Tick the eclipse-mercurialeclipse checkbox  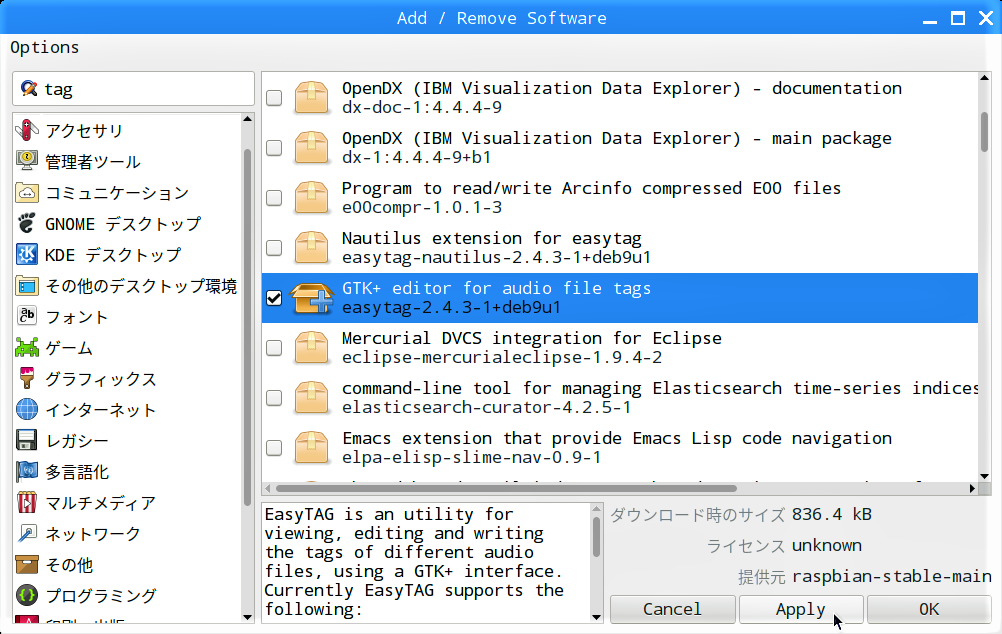point(274,348)
